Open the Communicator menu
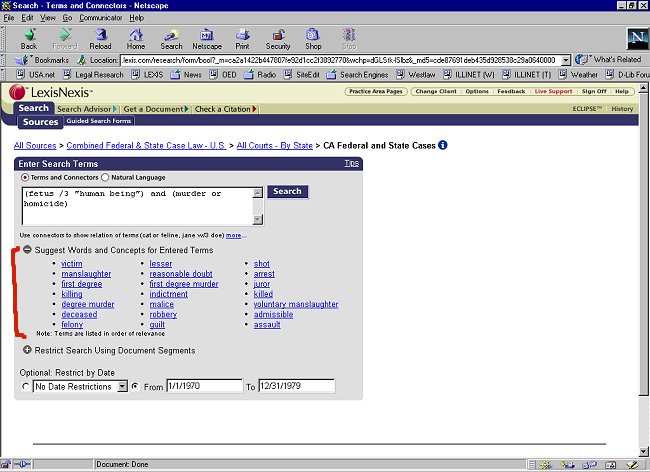650x472 pixels. [x=101, y=18]
